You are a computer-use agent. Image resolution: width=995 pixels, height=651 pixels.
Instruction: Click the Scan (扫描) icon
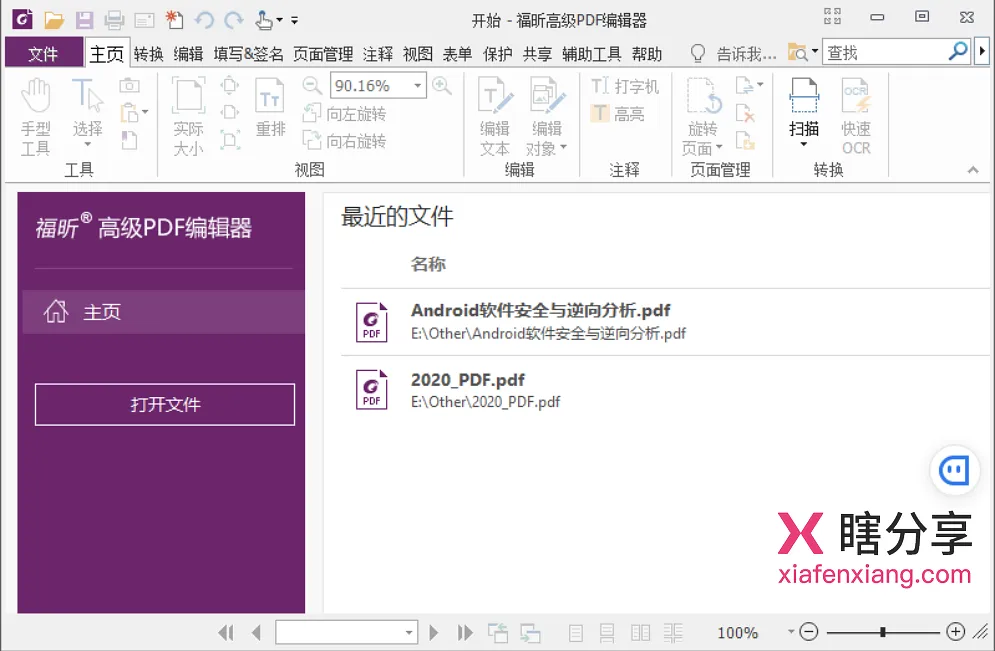pyautogui.click(x=804, y=107)
